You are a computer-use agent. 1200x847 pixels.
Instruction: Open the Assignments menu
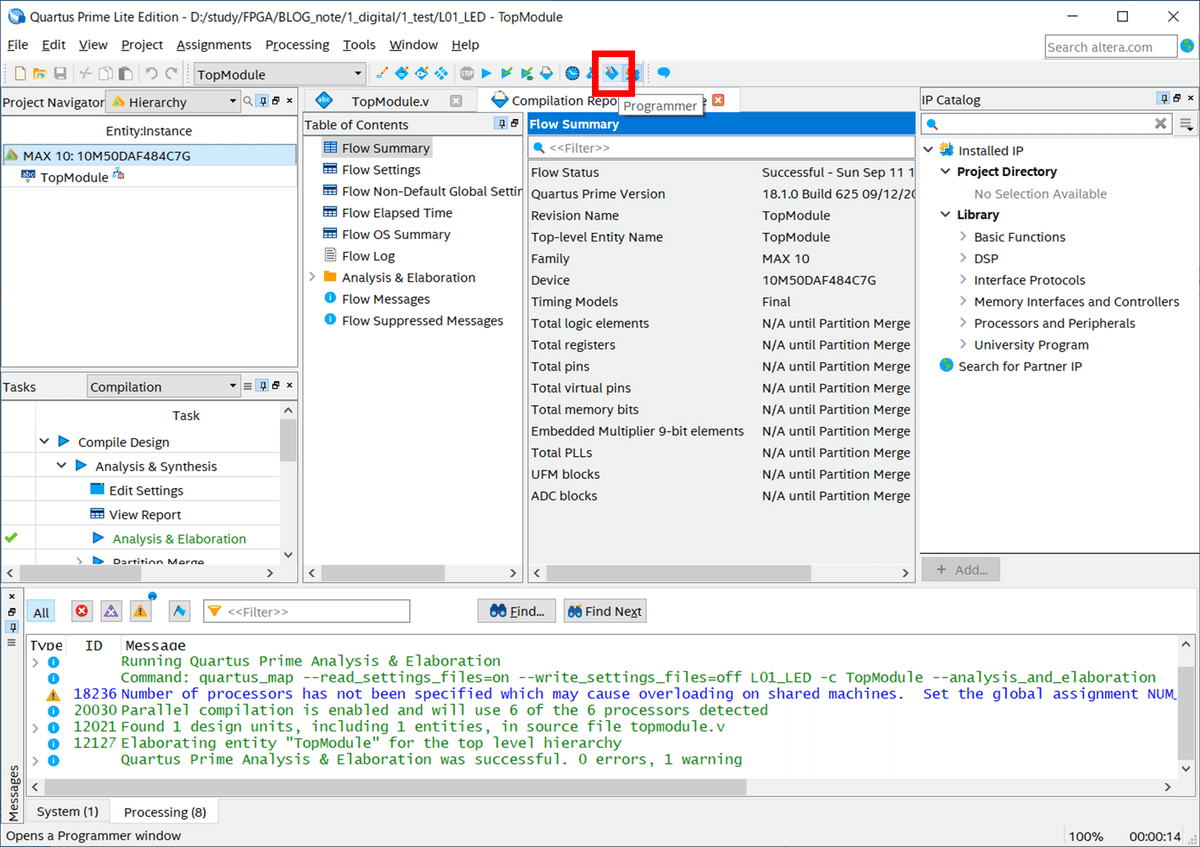214,45
